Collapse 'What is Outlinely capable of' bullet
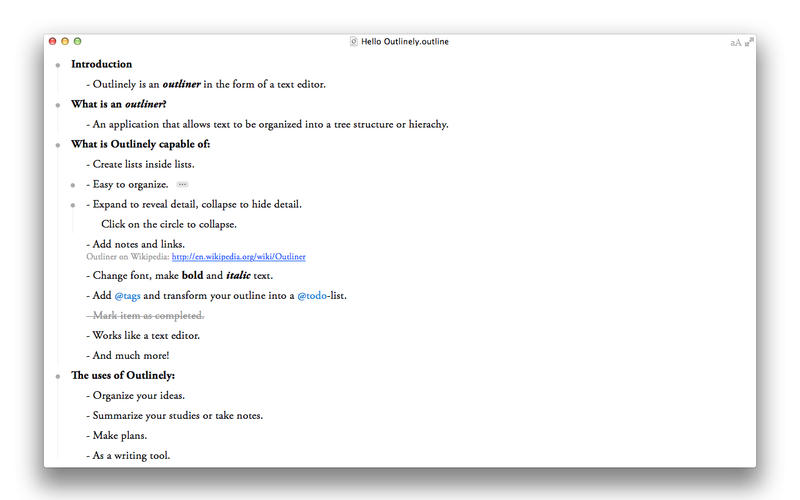 [x=58, y=145]
